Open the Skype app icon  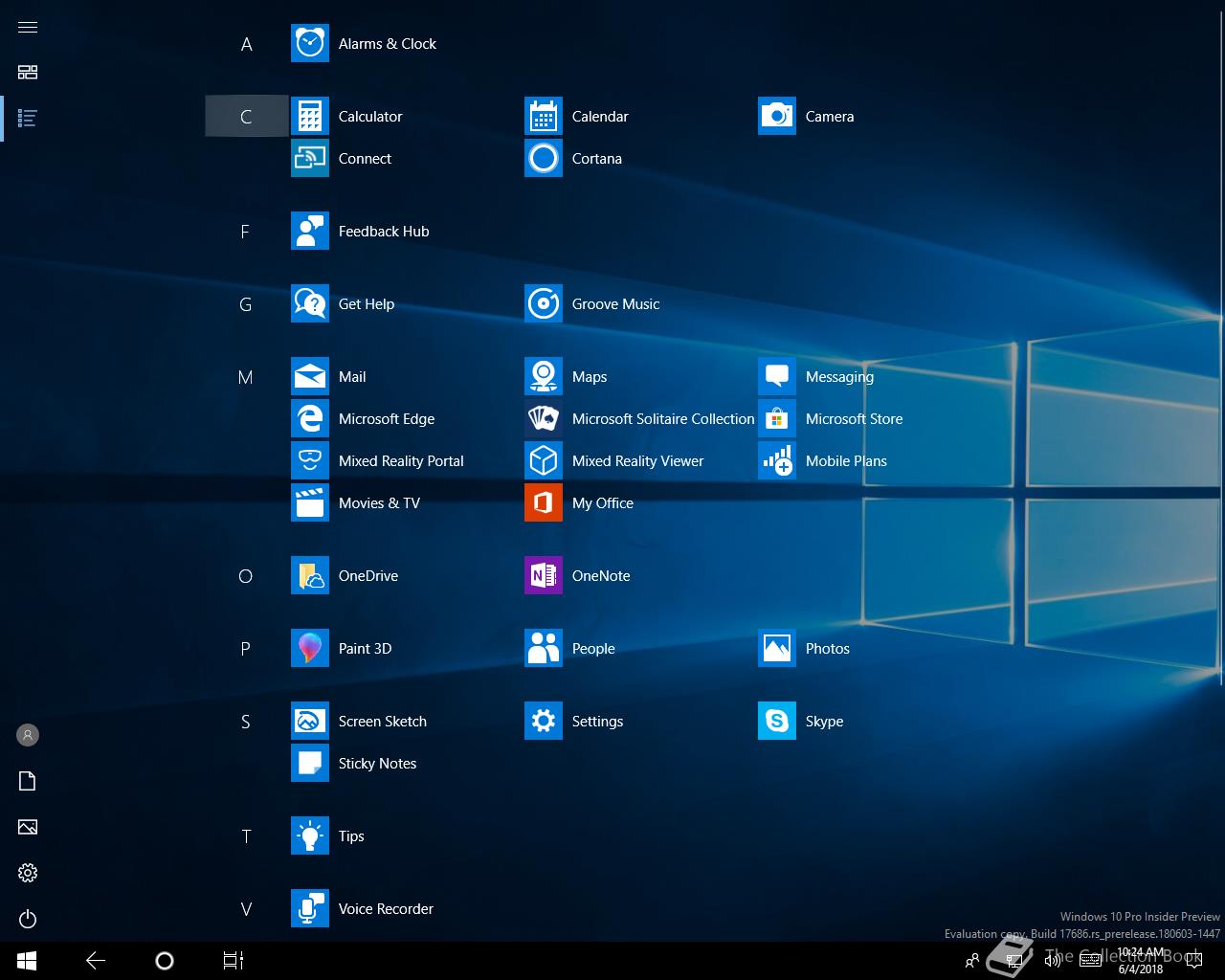tap(776, 722)
